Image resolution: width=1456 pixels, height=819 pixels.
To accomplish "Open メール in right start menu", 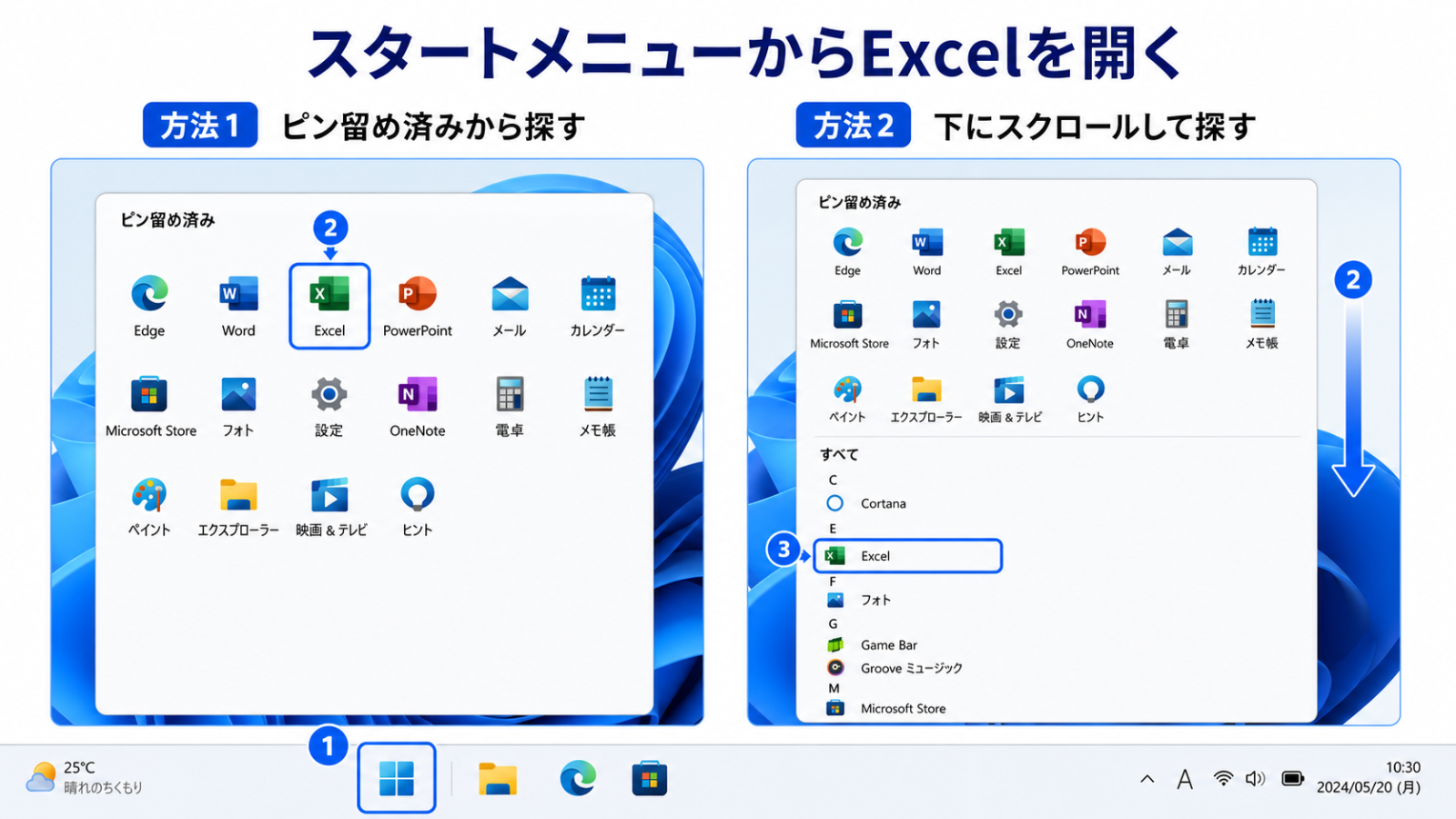I will coord(1177,251).
